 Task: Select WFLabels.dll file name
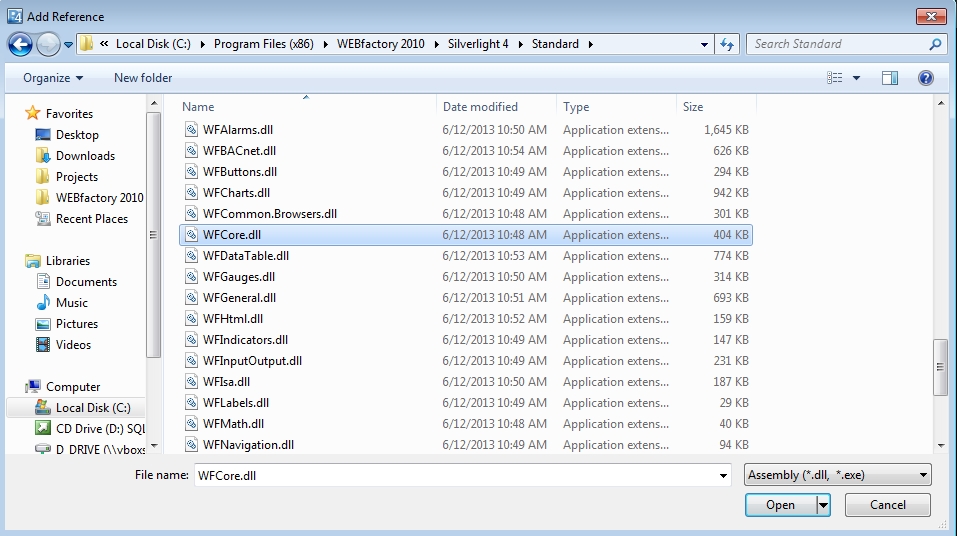[x=236, y=403]
